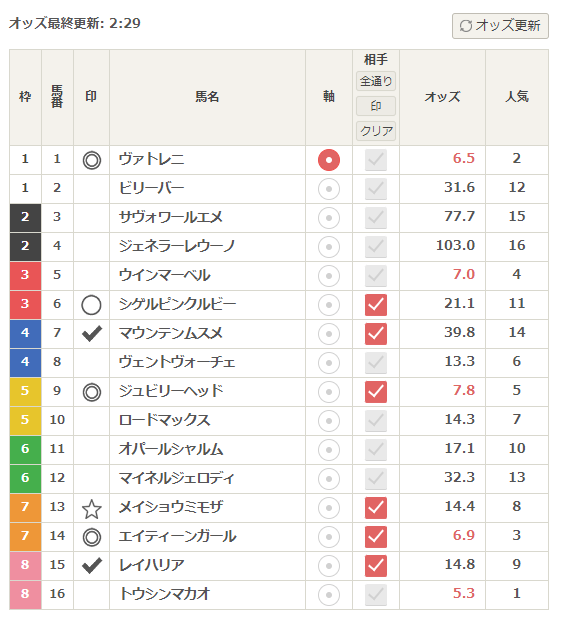Check opponent checkbox for ロードマックス
This screenshot has width=563, height=618.
[x=376, y=421]
